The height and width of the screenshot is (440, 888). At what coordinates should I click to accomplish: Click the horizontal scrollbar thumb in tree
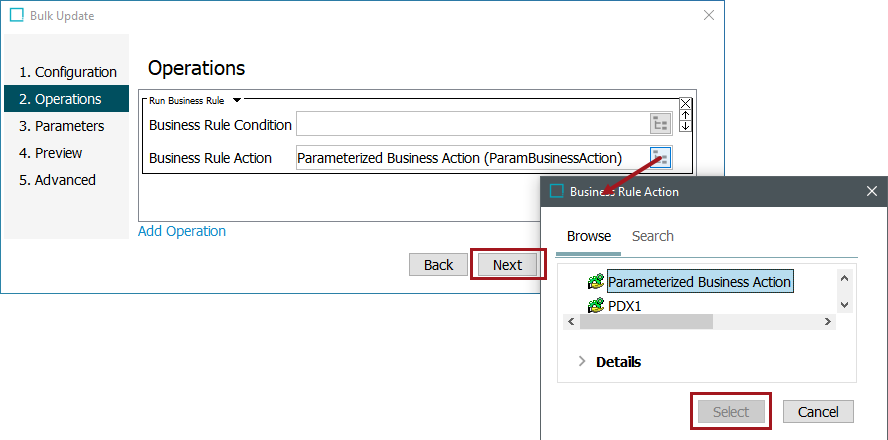(646, 322)
